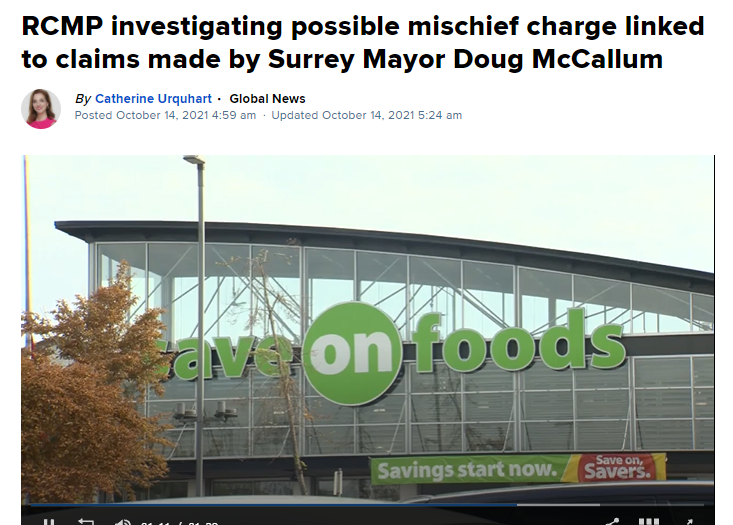This screenshot has height=525, width=733.
Task: Mute the video volume speaker icon
Action: tap(122, 522)
